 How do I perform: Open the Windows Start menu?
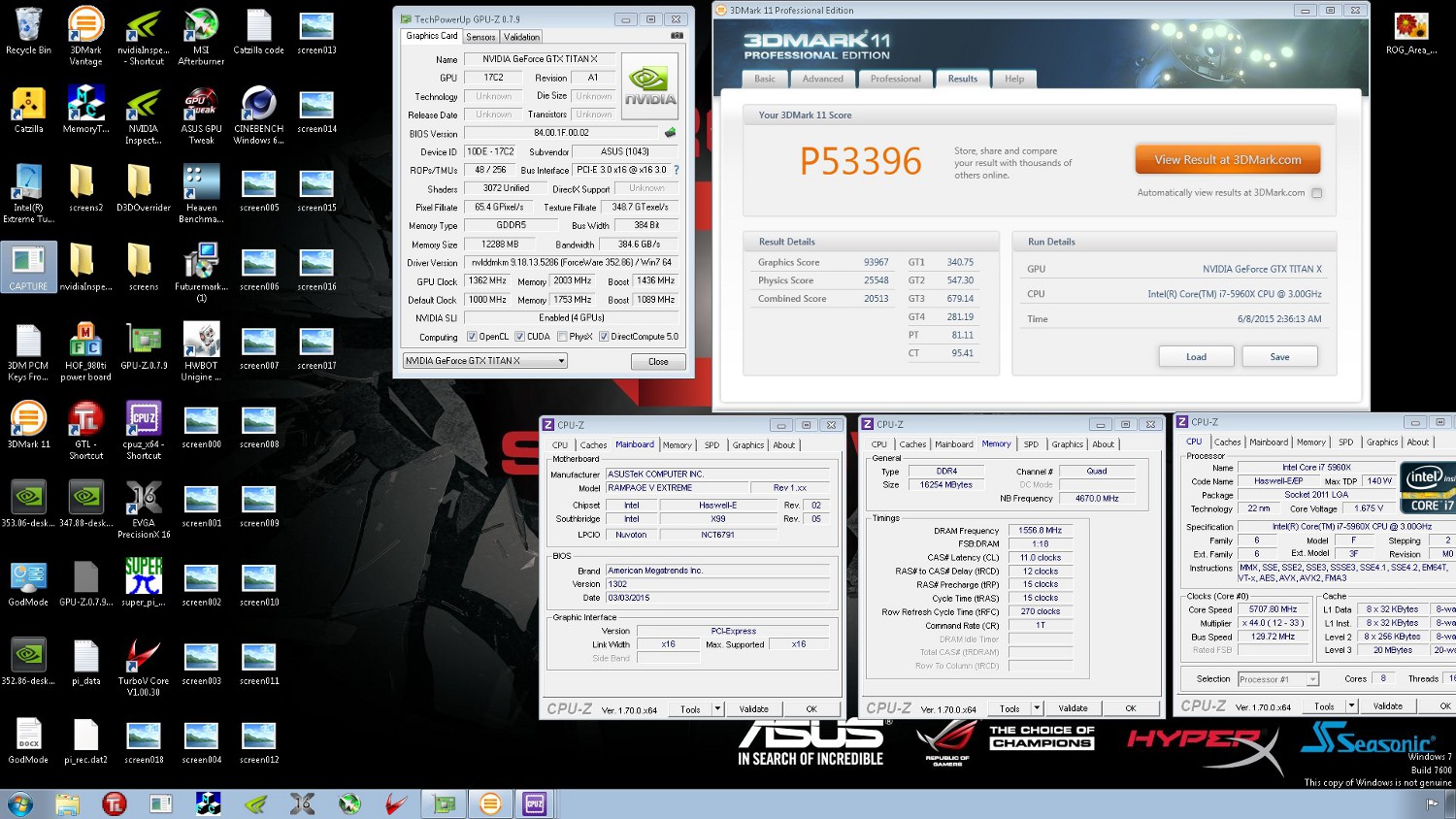[x=19, y=803]
